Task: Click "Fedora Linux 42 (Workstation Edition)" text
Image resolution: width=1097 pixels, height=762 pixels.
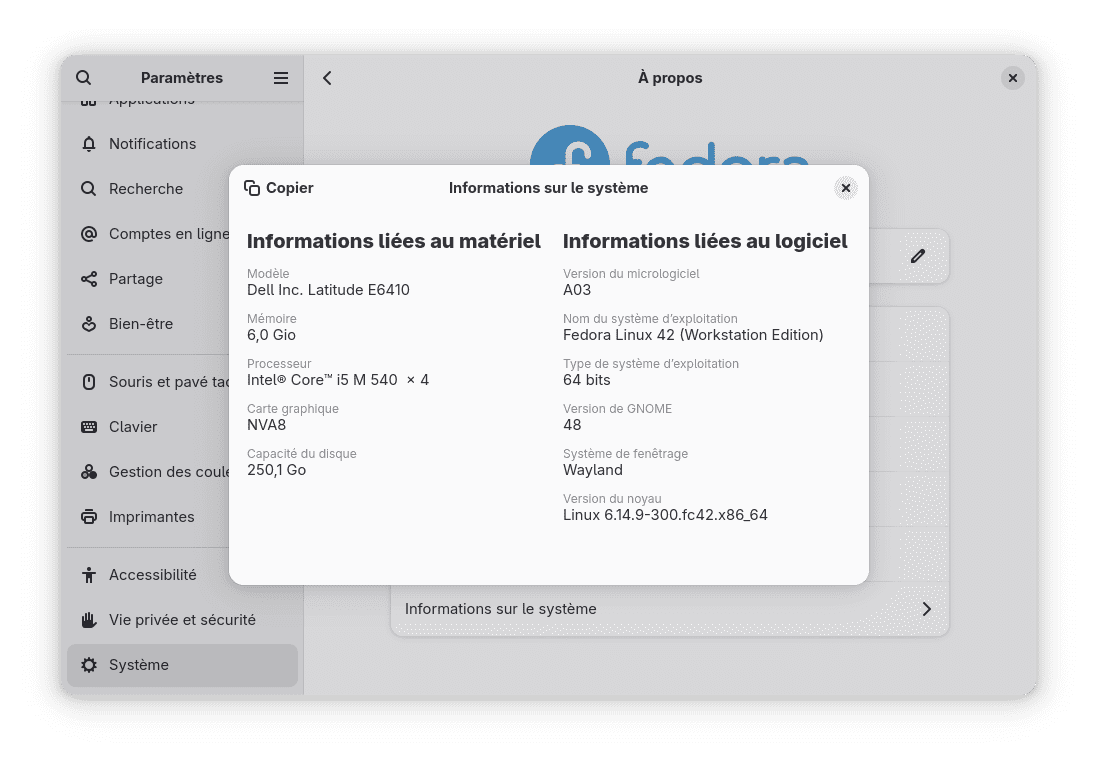Action: coord(693,334)
